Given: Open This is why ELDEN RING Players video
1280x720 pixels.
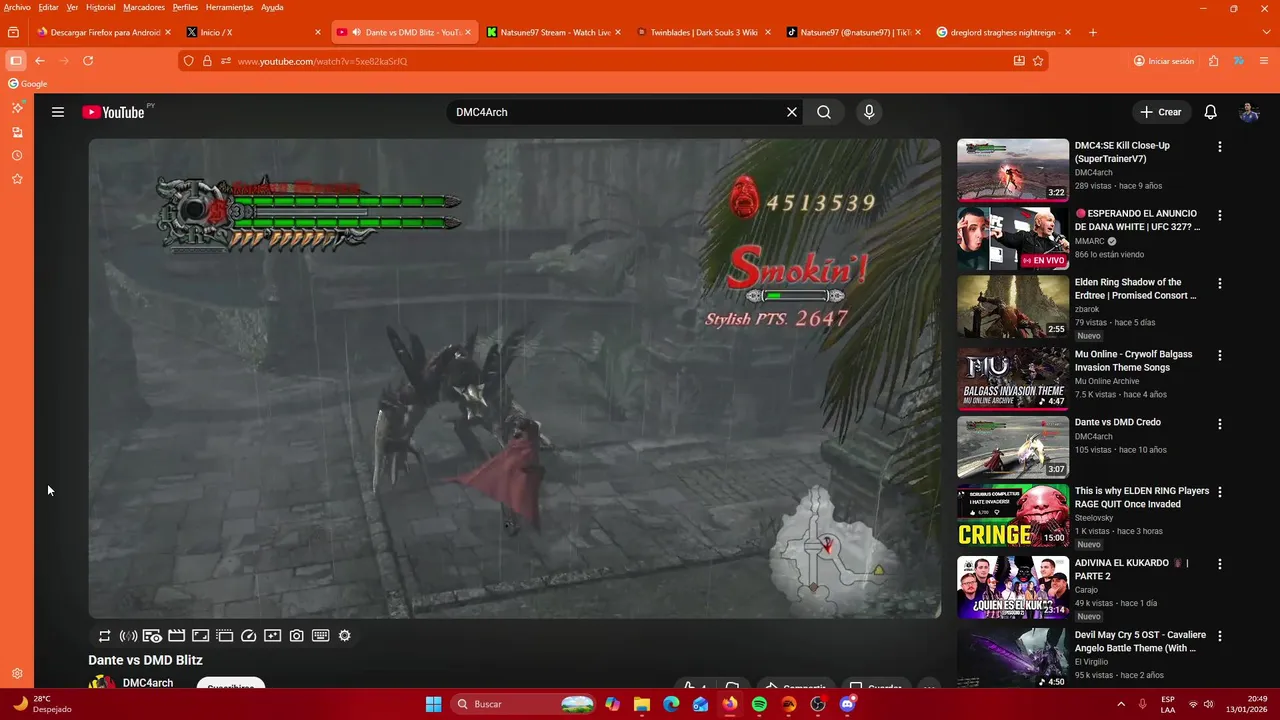Looking at the screenshot, I should (1013, 516).
